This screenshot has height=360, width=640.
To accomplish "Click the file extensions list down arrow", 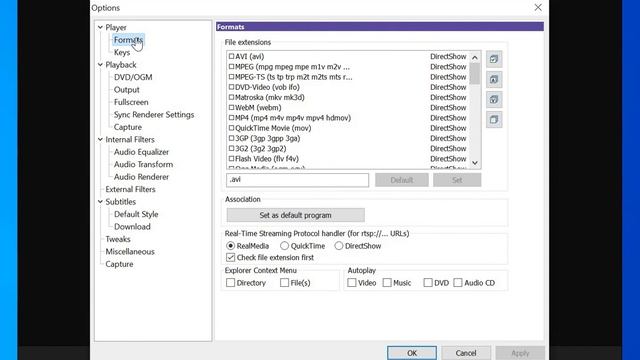I will [x=475, y=163].
